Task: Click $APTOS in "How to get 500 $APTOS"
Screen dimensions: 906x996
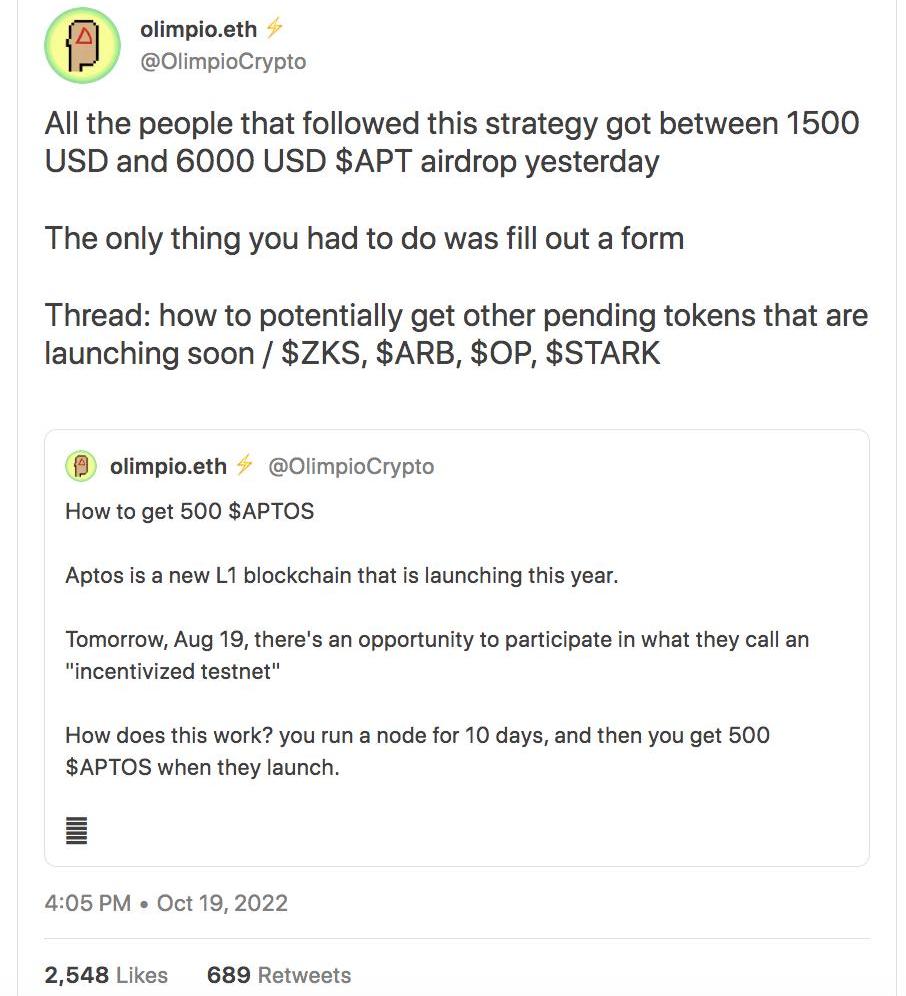Action: click(271, 511)
